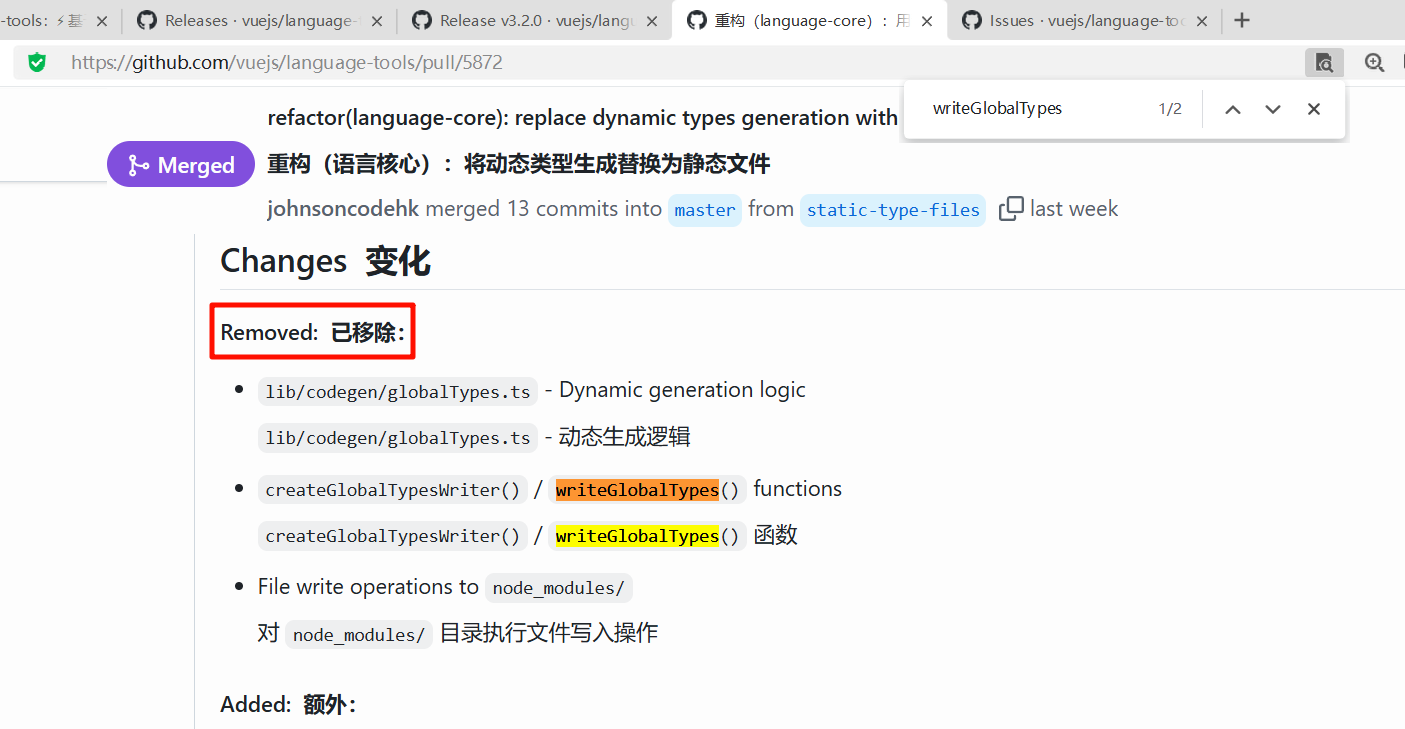The width and height of the screenshot is (1405, 729).
Task: Click the zoom magnifier icon in address bar
Action: tap(1375, 63)
